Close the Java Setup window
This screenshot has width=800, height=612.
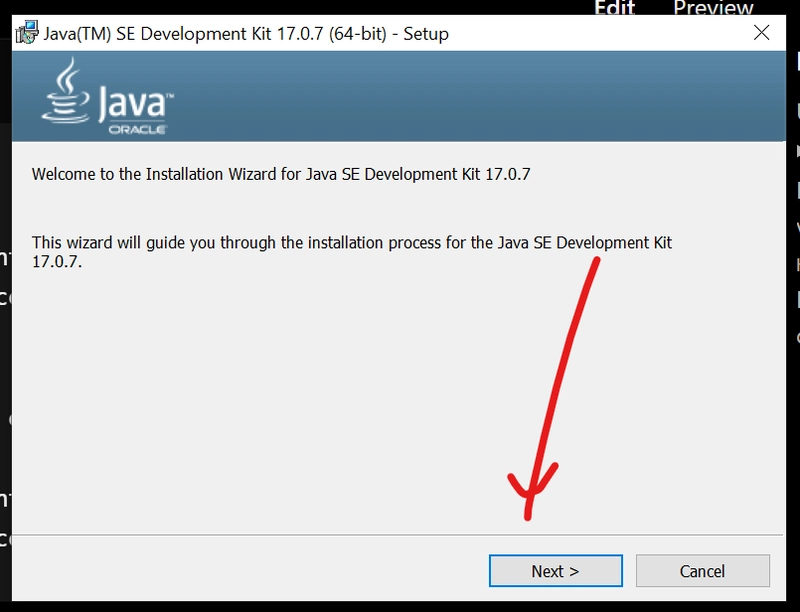point(761,33)
